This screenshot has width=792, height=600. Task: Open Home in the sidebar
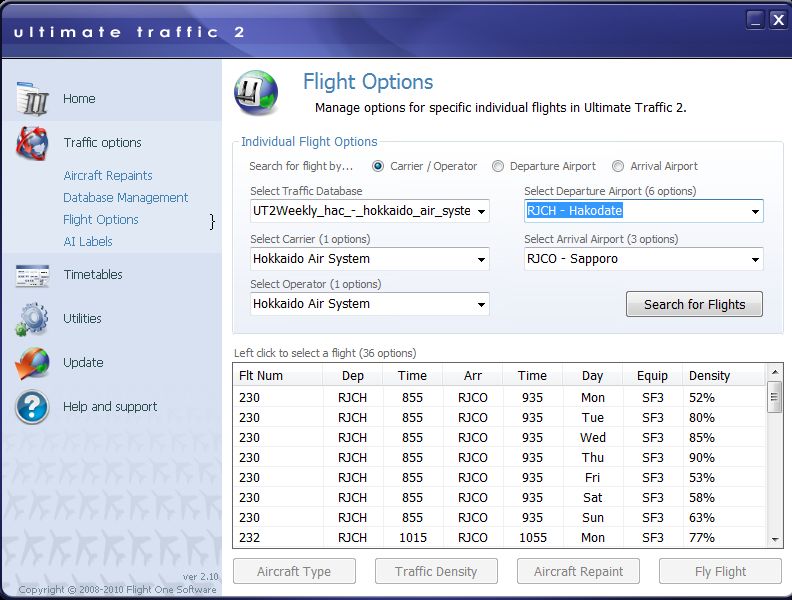[79, 98]
